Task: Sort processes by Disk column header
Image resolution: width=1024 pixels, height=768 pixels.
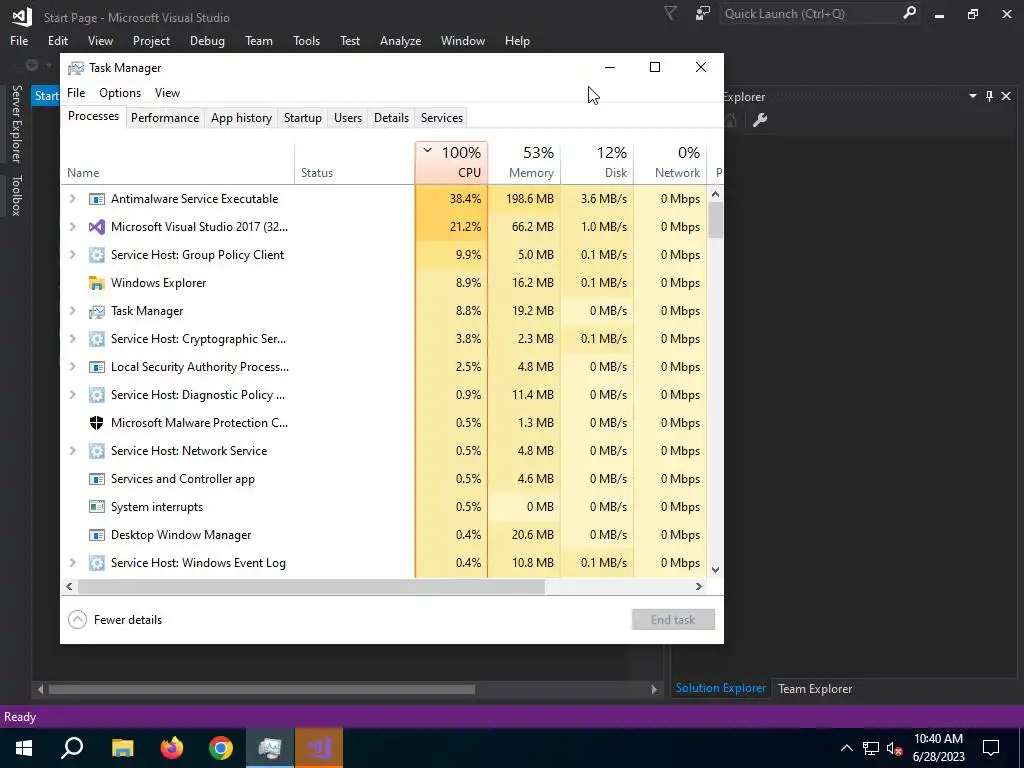Action: [598, 163]
